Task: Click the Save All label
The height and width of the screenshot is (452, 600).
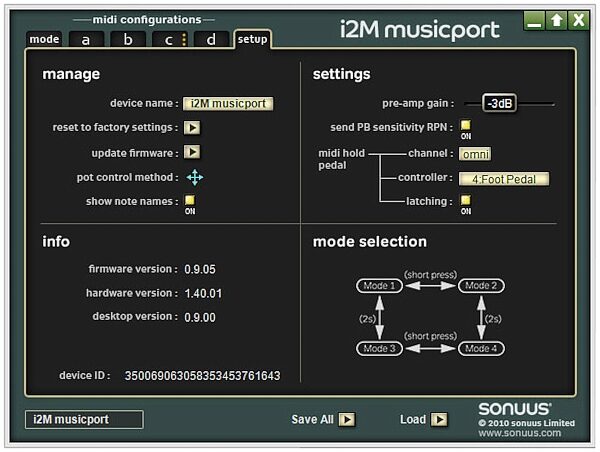Action: pyautogui.click(x=312, y=419)
